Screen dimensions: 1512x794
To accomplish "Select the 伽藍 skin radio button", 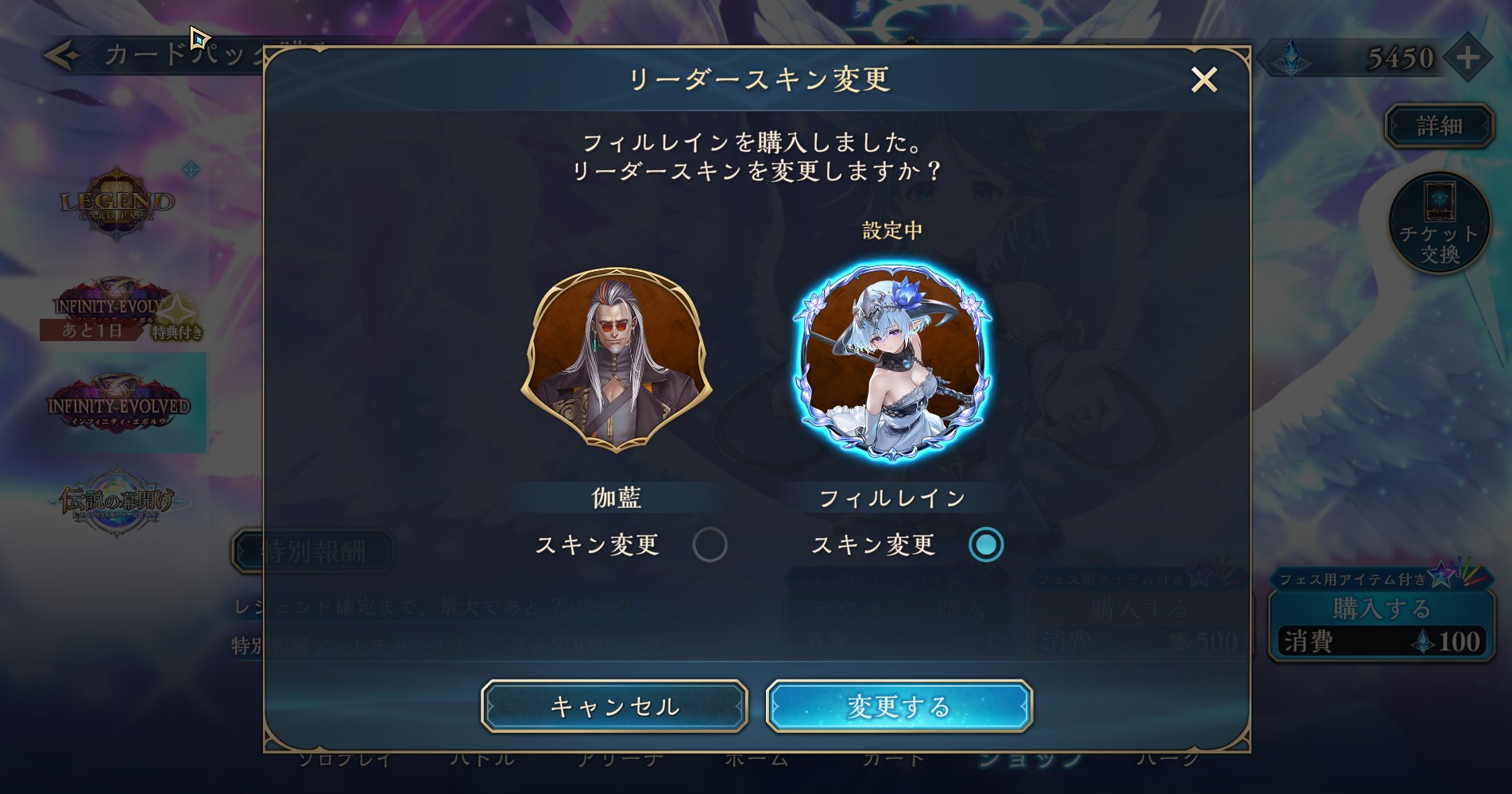I will point(710,545).
